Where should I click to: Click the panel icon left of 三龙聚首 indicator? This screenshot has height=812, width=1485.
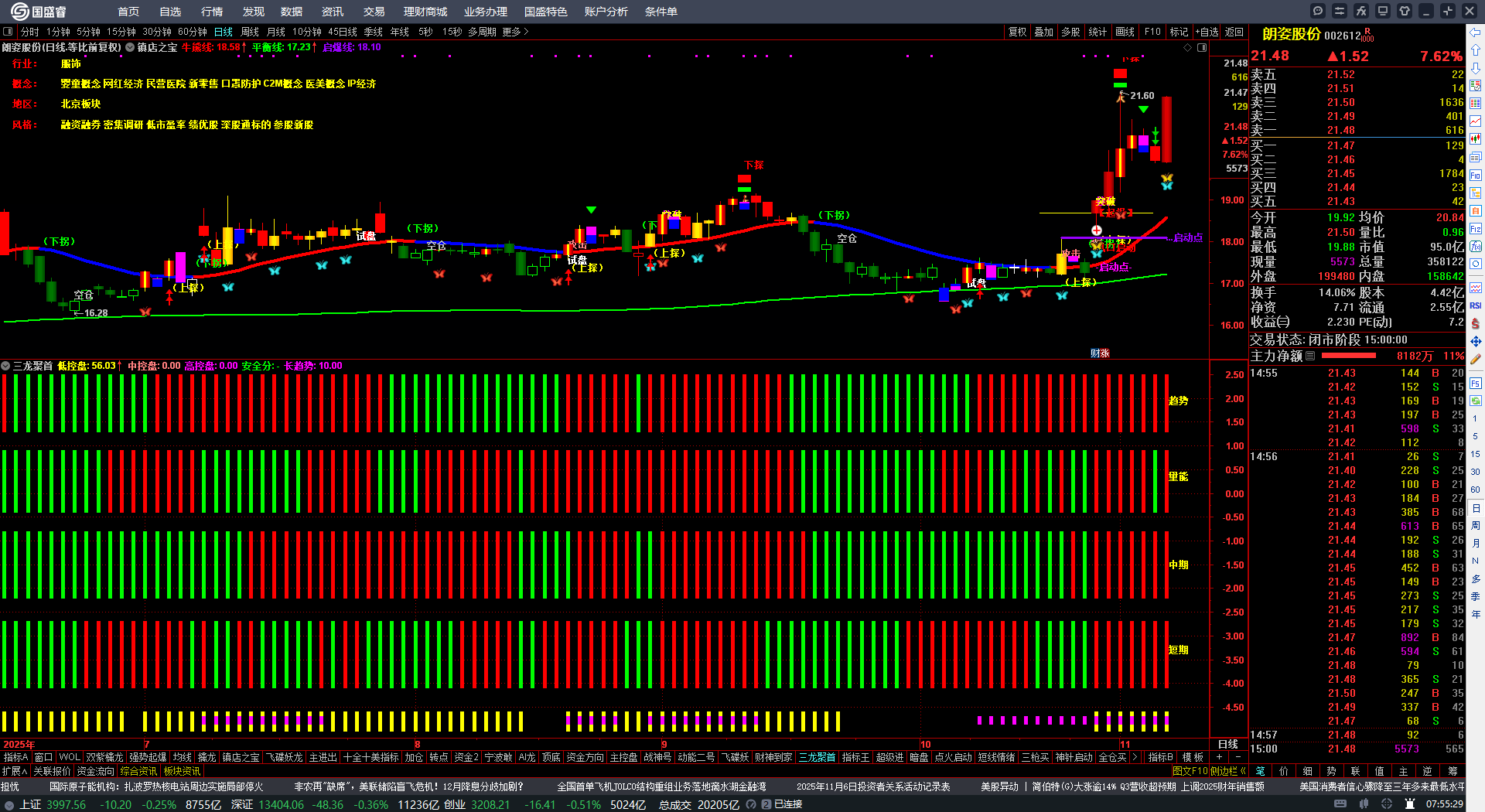[x=5, y=366]
